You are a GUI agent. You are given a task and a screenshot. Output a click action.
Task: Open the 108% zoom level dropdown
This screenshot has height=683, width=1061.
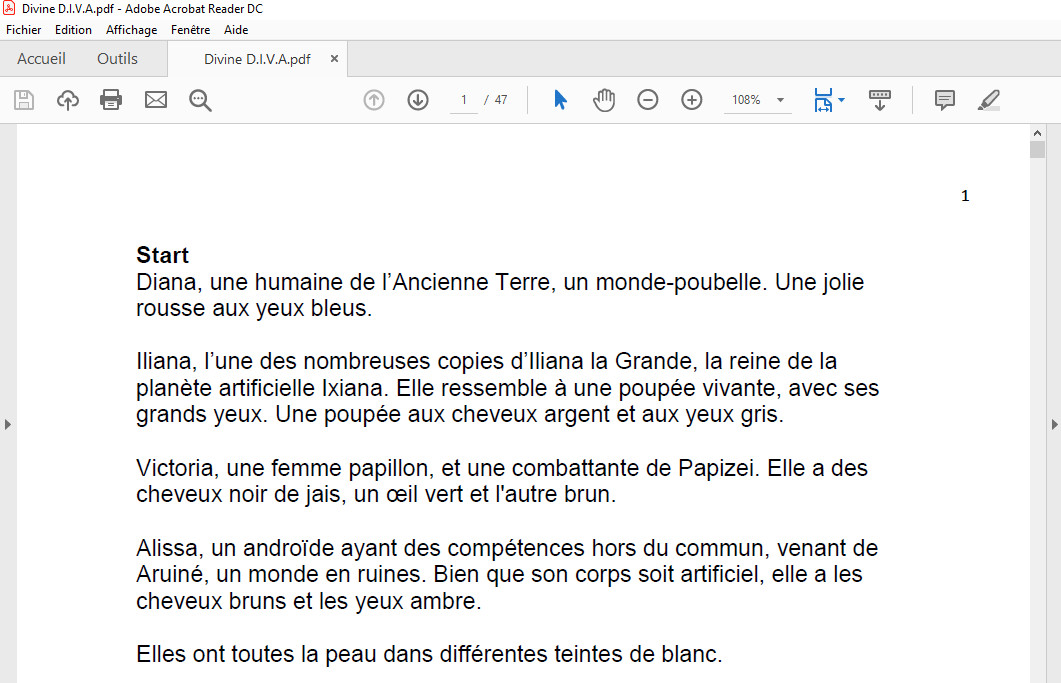(780, 100)
